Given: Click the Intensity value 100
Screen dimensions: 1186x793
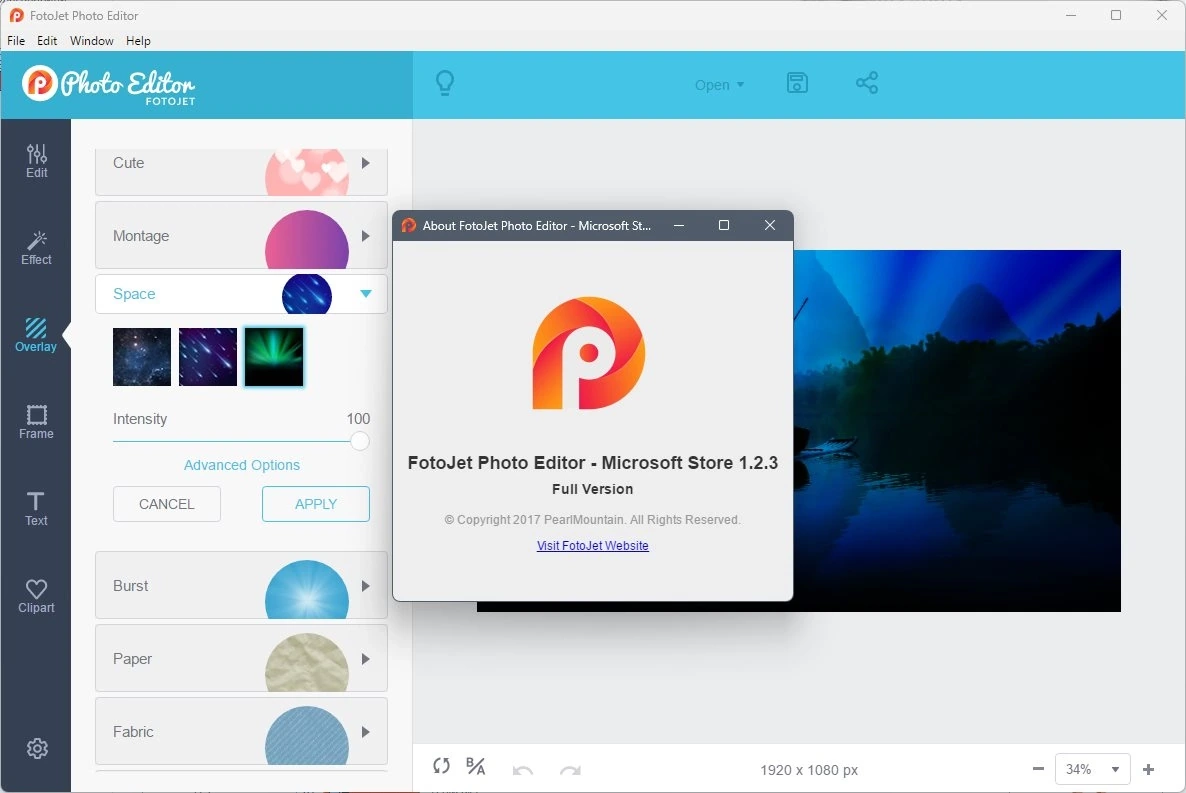Looking at the screenshot, I should (x=358, y=418).
